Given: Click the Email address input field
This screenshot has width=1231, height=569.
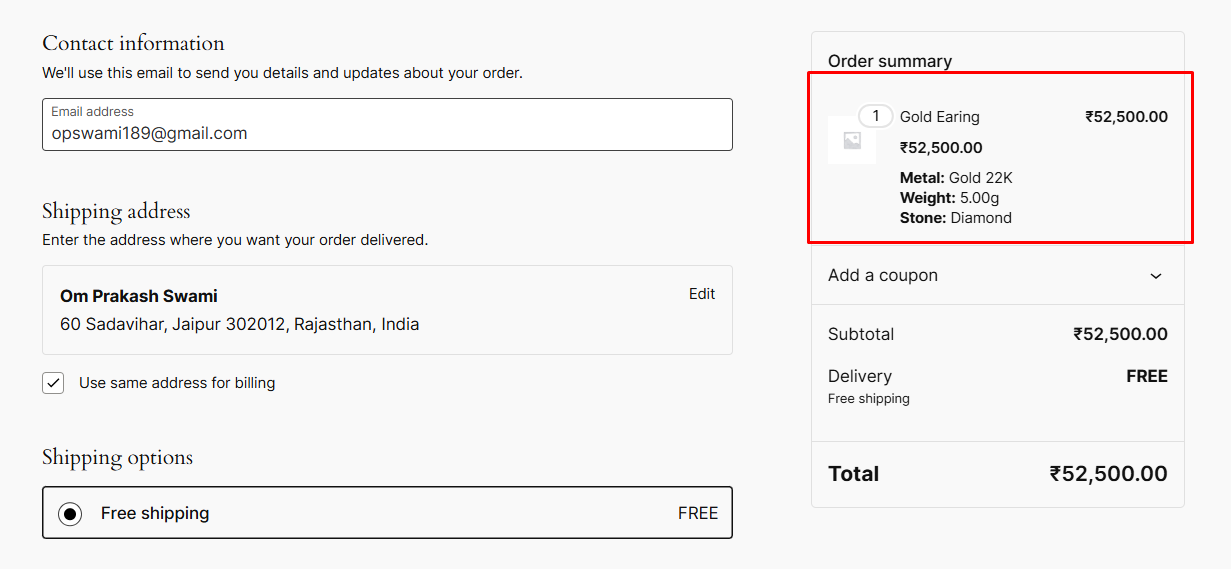Looking at the screenshot, I should pyautogui.click(x=387, y=124).
